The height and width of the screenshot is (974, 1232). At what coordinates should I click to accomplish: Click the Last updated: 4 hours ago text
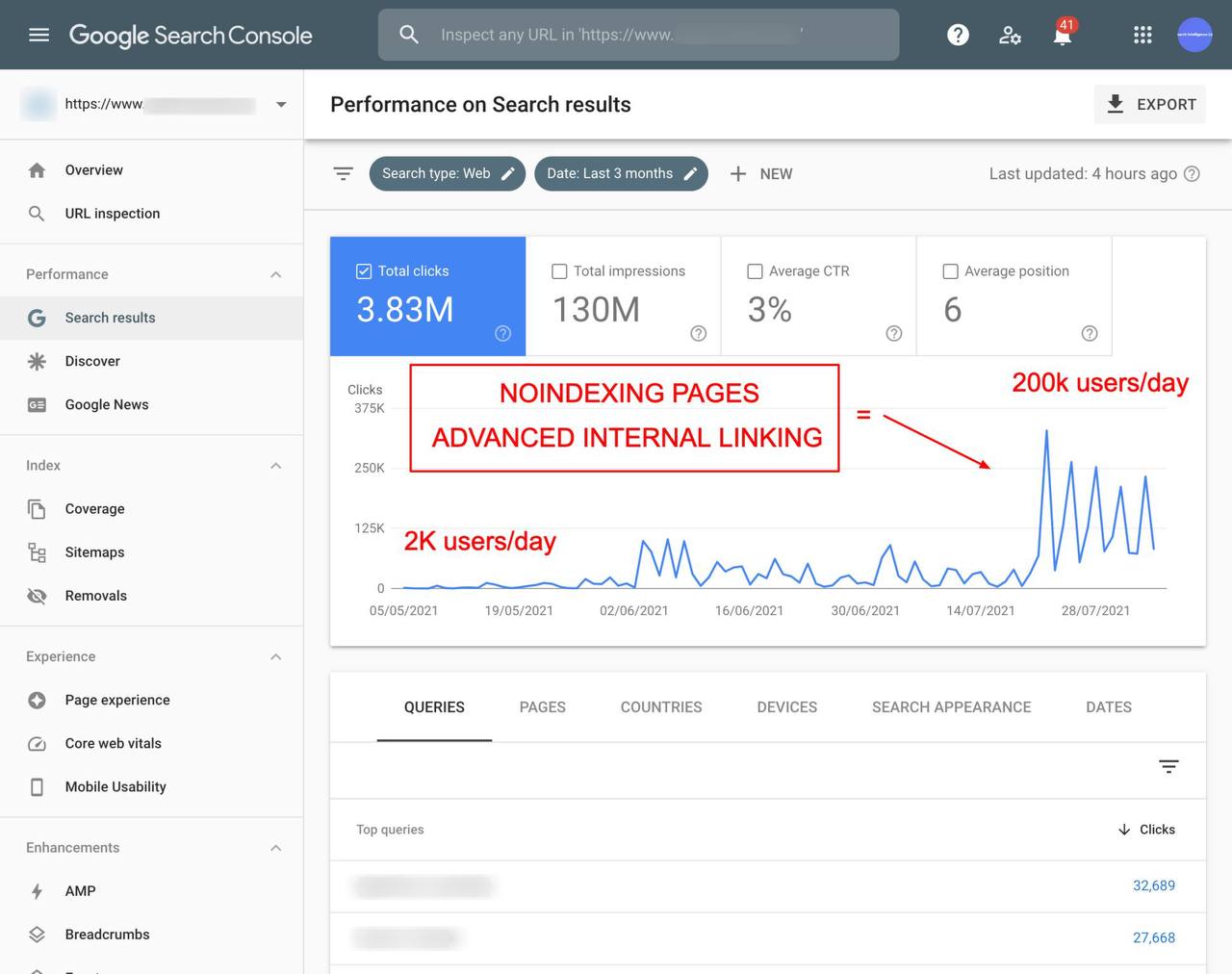(x=1083, y=173)
